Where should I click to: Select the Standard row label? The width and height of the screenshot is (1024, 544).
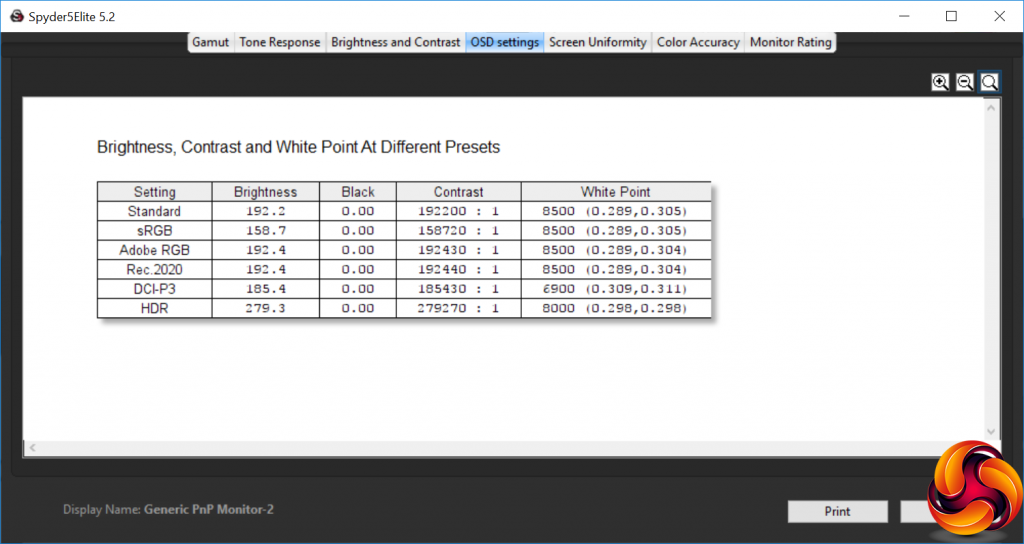click(154, 212)
